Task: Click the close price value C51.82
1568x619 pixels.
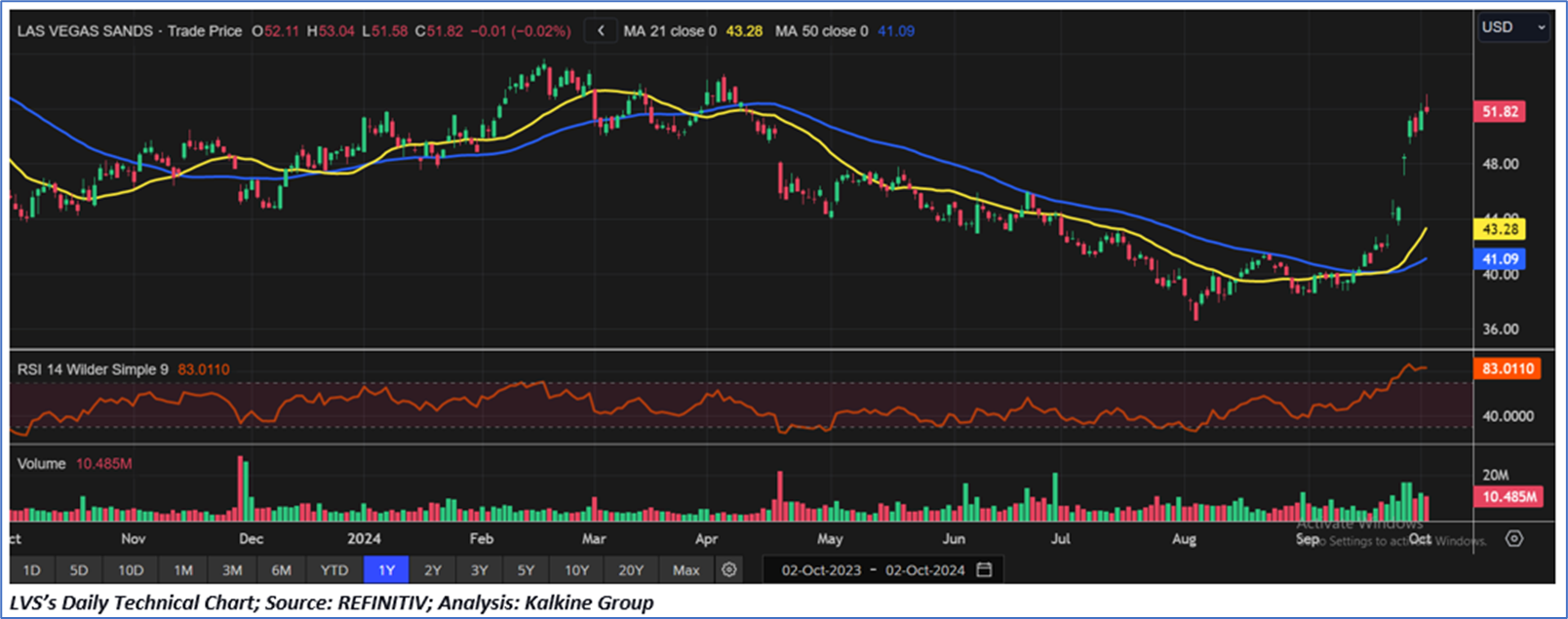Action: [x=439, y=31]
